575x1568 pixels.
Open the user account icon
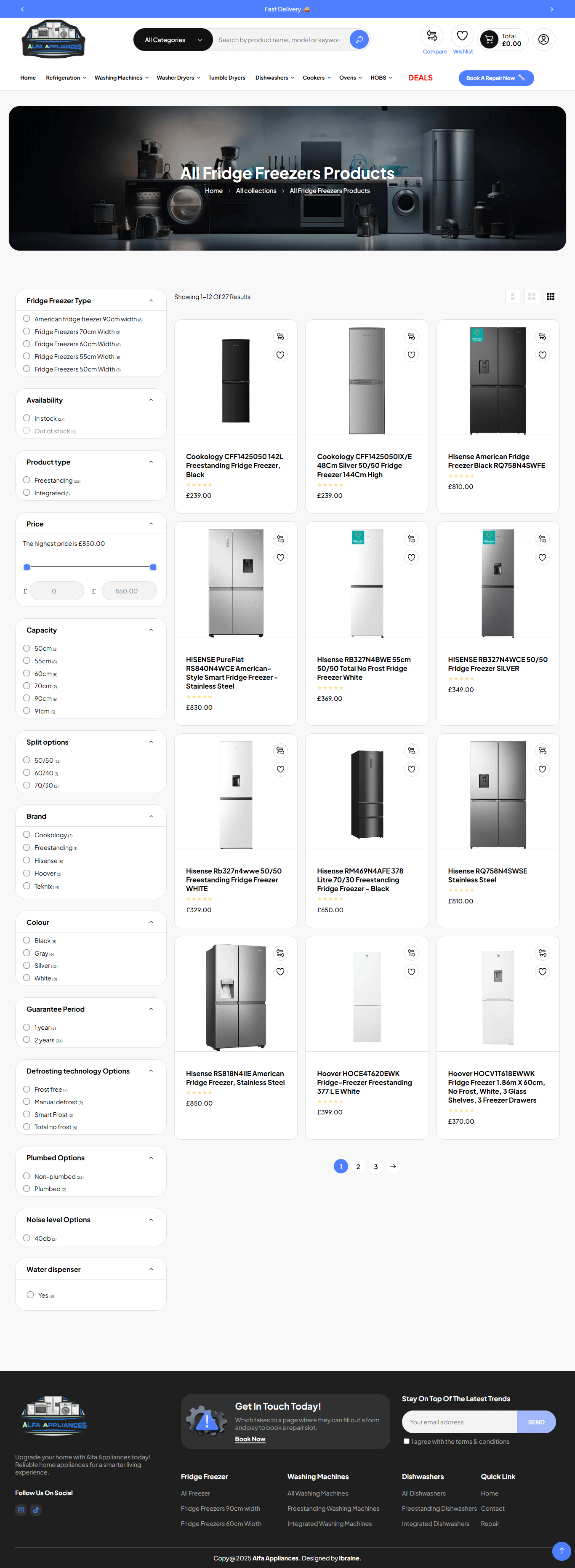(x=543, y=40)
